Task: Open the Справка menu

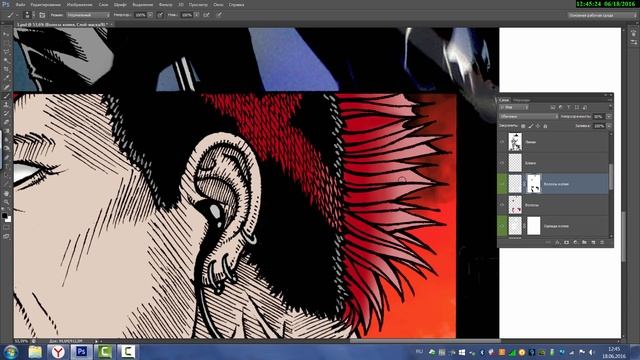Action: click(236, 4)
